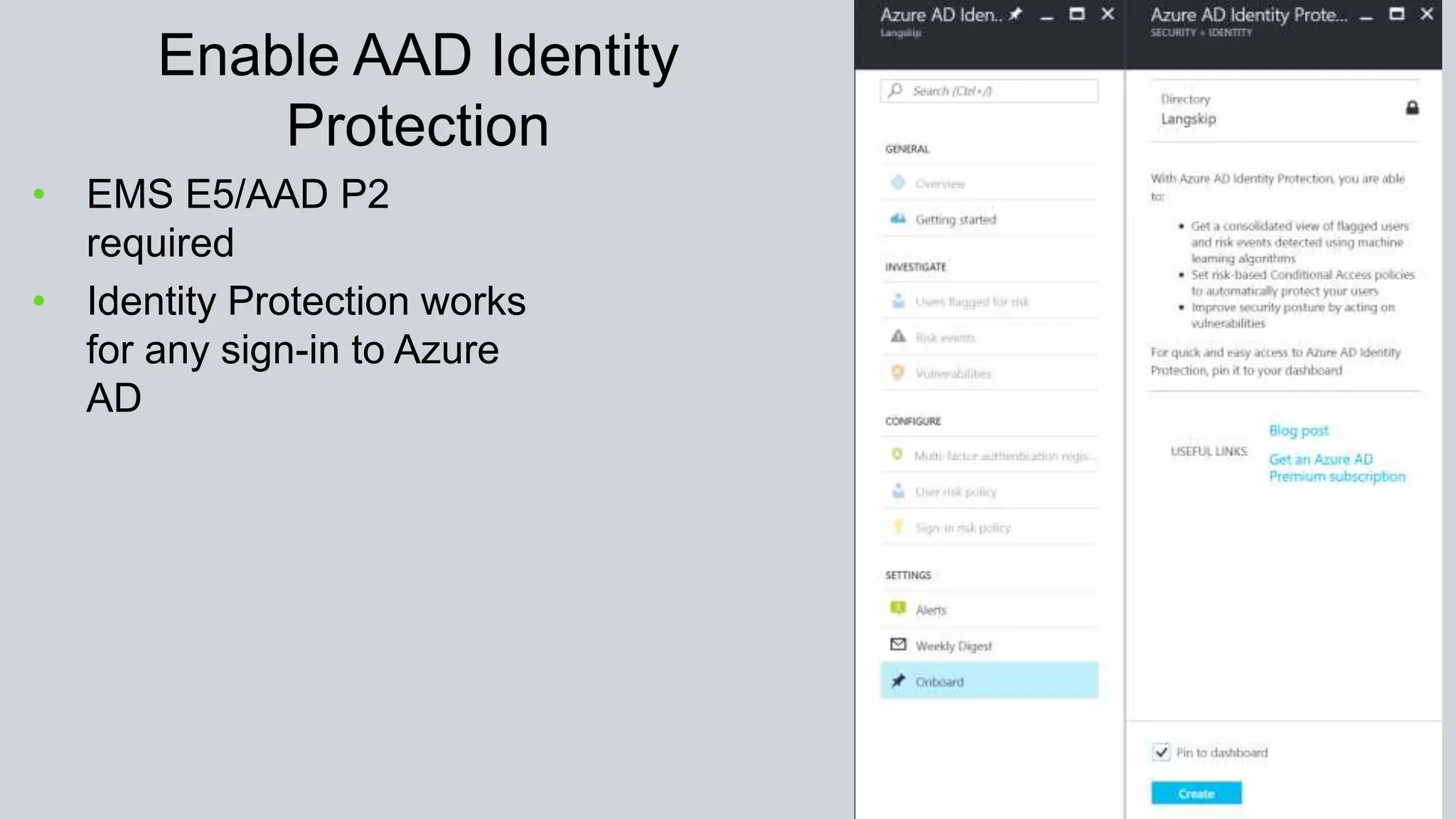1456x819 pixels.
Task: Close the left Azure AD Iden.. blade
Action: tap(1108, 14)
